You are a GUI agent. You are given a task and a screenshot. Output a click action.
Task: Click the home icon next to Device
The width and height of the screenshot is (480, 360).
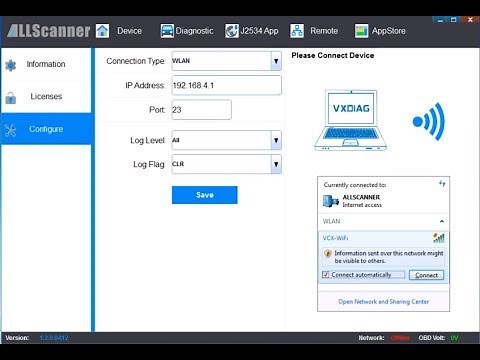click(x=102, y=31)
